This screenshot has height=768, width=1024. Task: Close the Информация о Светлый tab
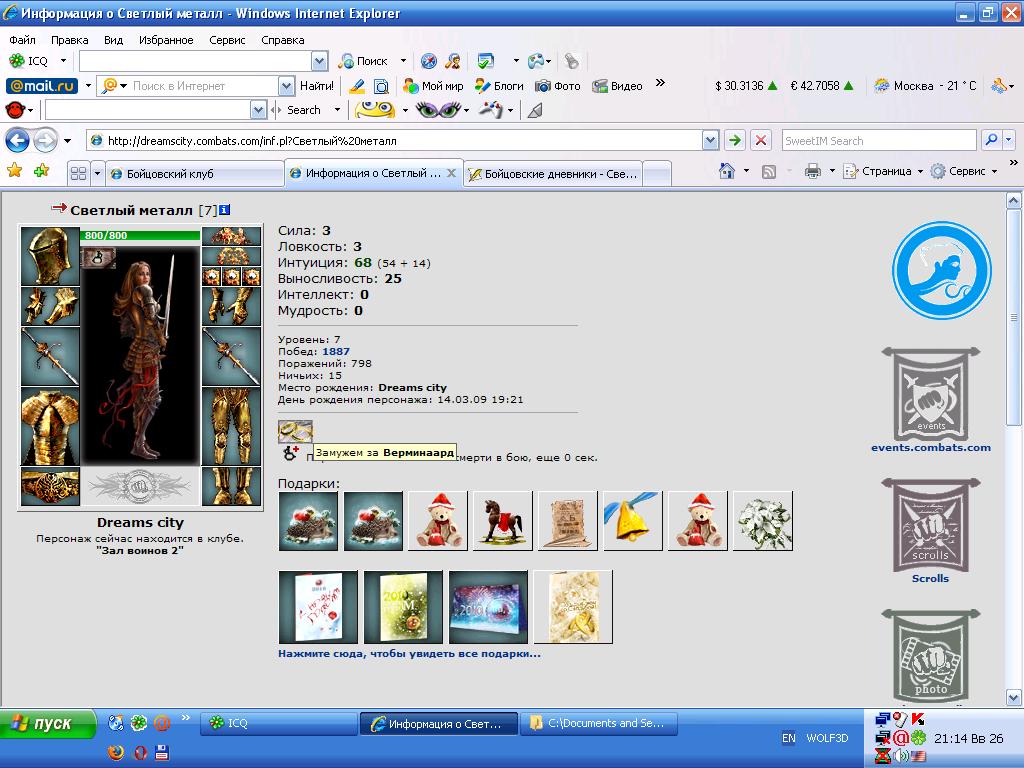click(451, 173)
